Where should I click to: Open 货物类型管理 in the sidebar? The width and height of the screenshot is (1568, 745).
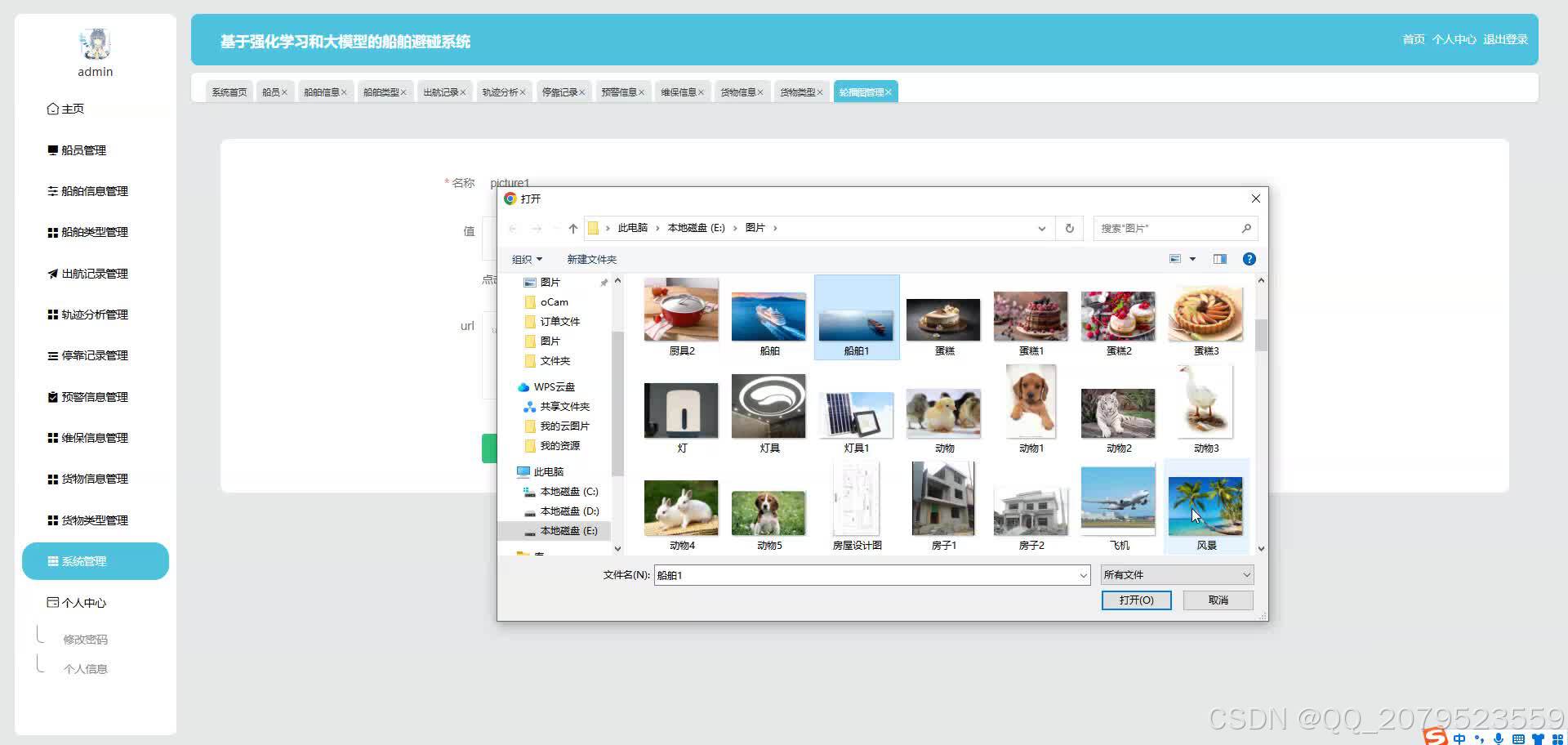click(88, 520)
